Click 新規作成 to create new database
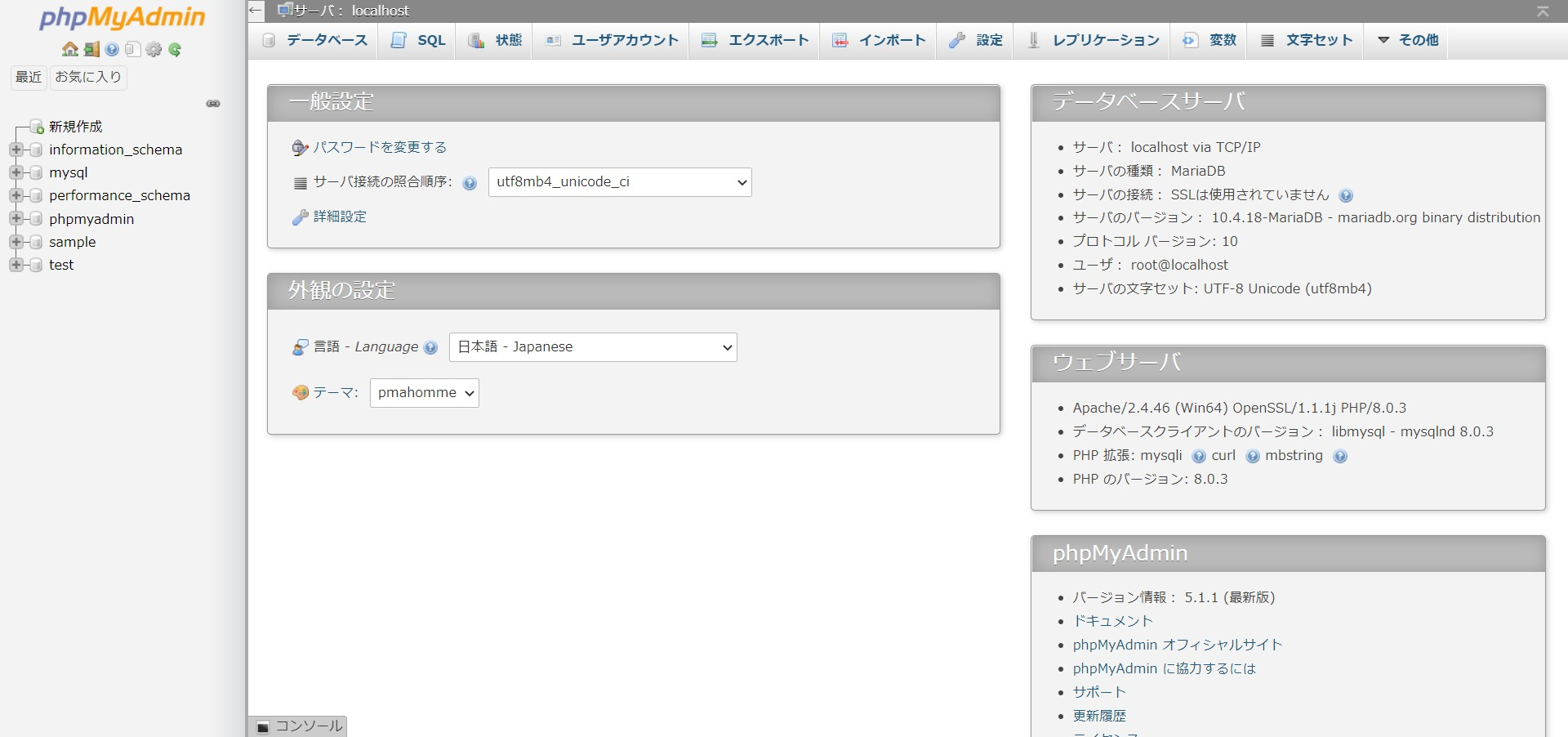1568x737 pixels. pyautogui.click(x=76, y=127)
